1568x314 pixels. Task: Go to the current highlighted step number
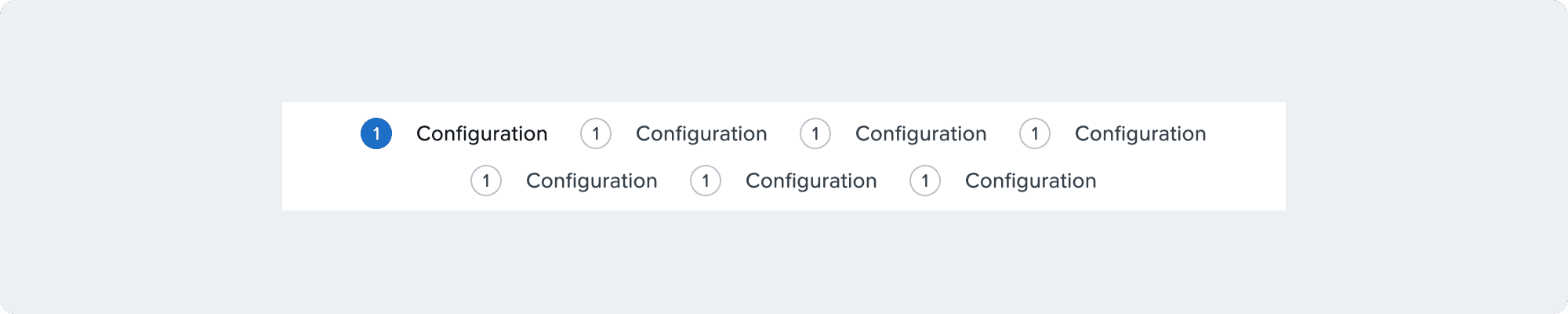coord(376,133)
